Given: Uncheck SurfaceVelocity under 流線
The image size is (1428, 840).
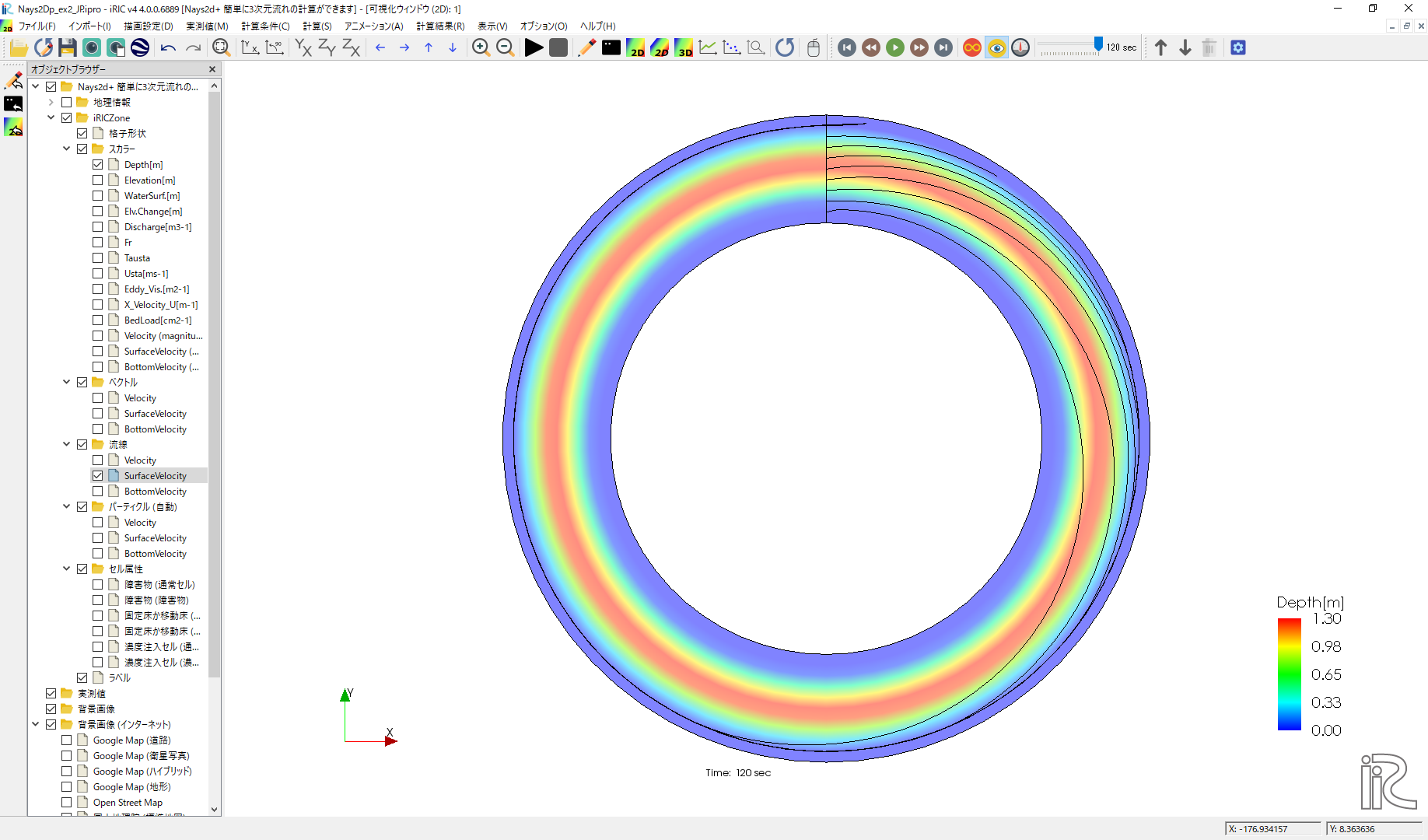Looking at the screenshot, I should coord(98,476).
